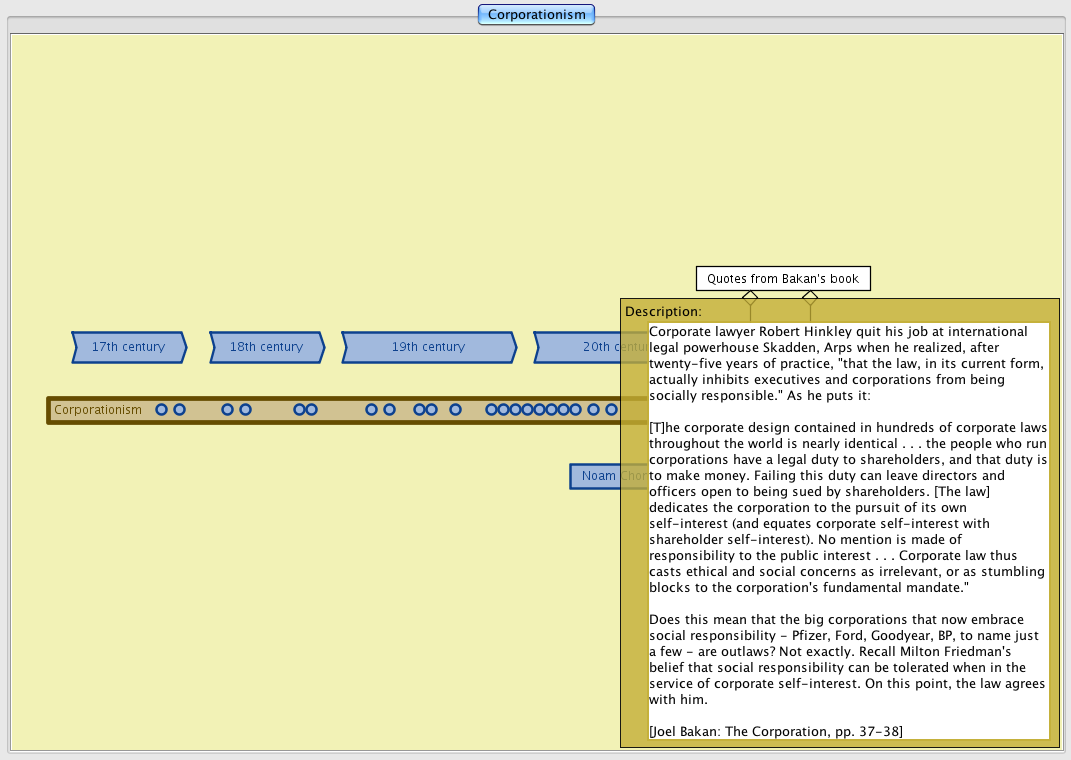The image size is (1071, 760).
Task: Click the Quotes from Bakan's book label
Action: (782, 279)
